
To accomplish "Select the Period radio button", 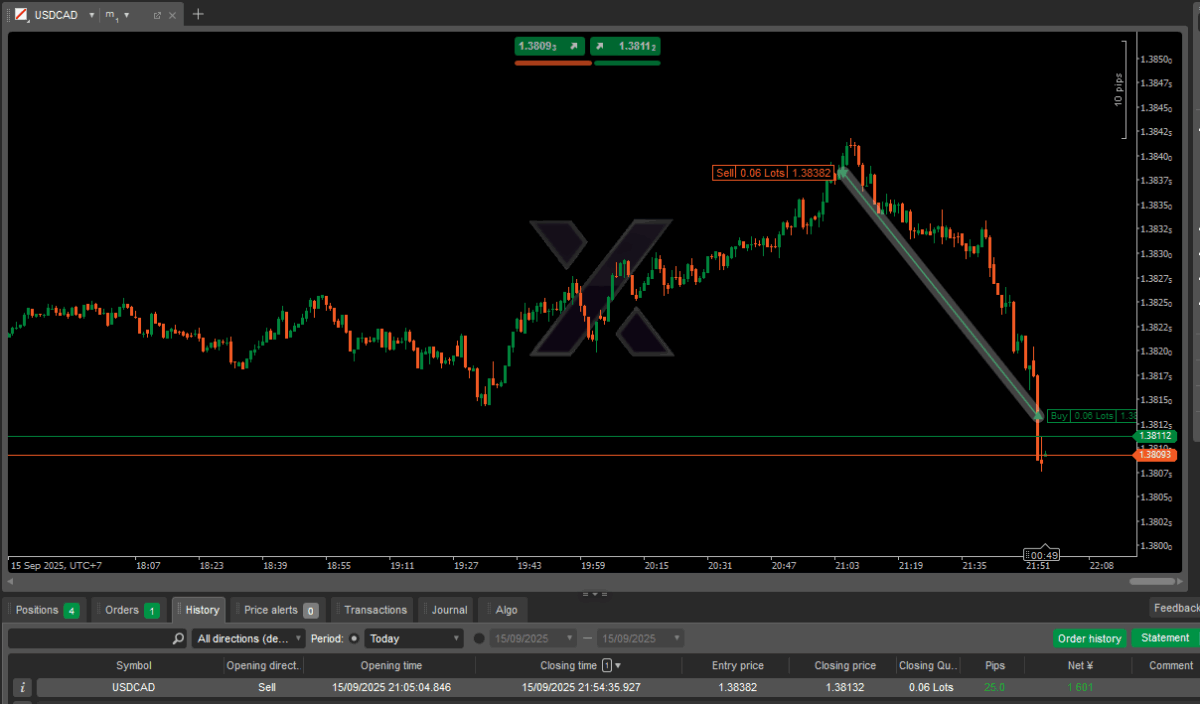I will pos(354,638).
